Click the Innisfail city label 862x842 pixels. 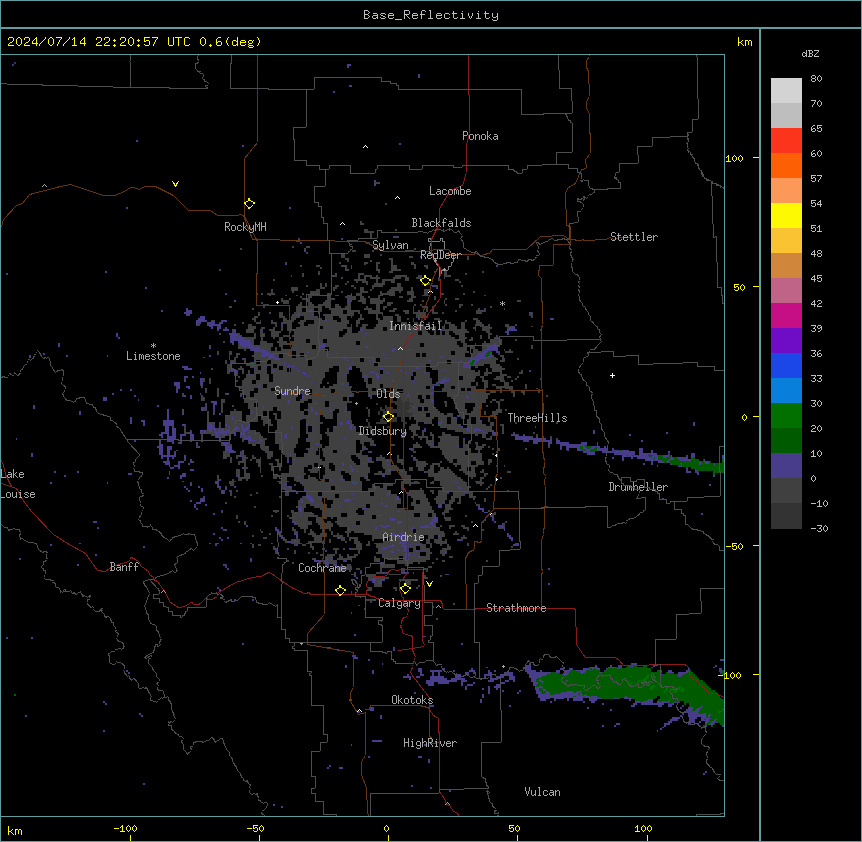point(416,326)
